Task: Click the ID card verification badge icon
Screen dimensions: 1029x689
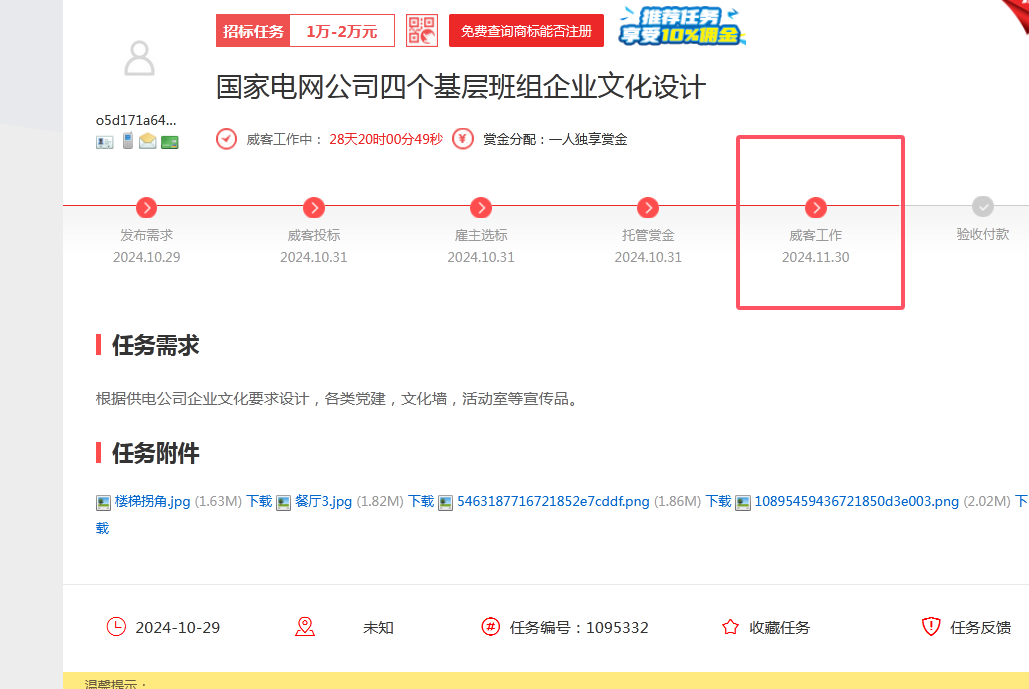Action: pos(104,142)
